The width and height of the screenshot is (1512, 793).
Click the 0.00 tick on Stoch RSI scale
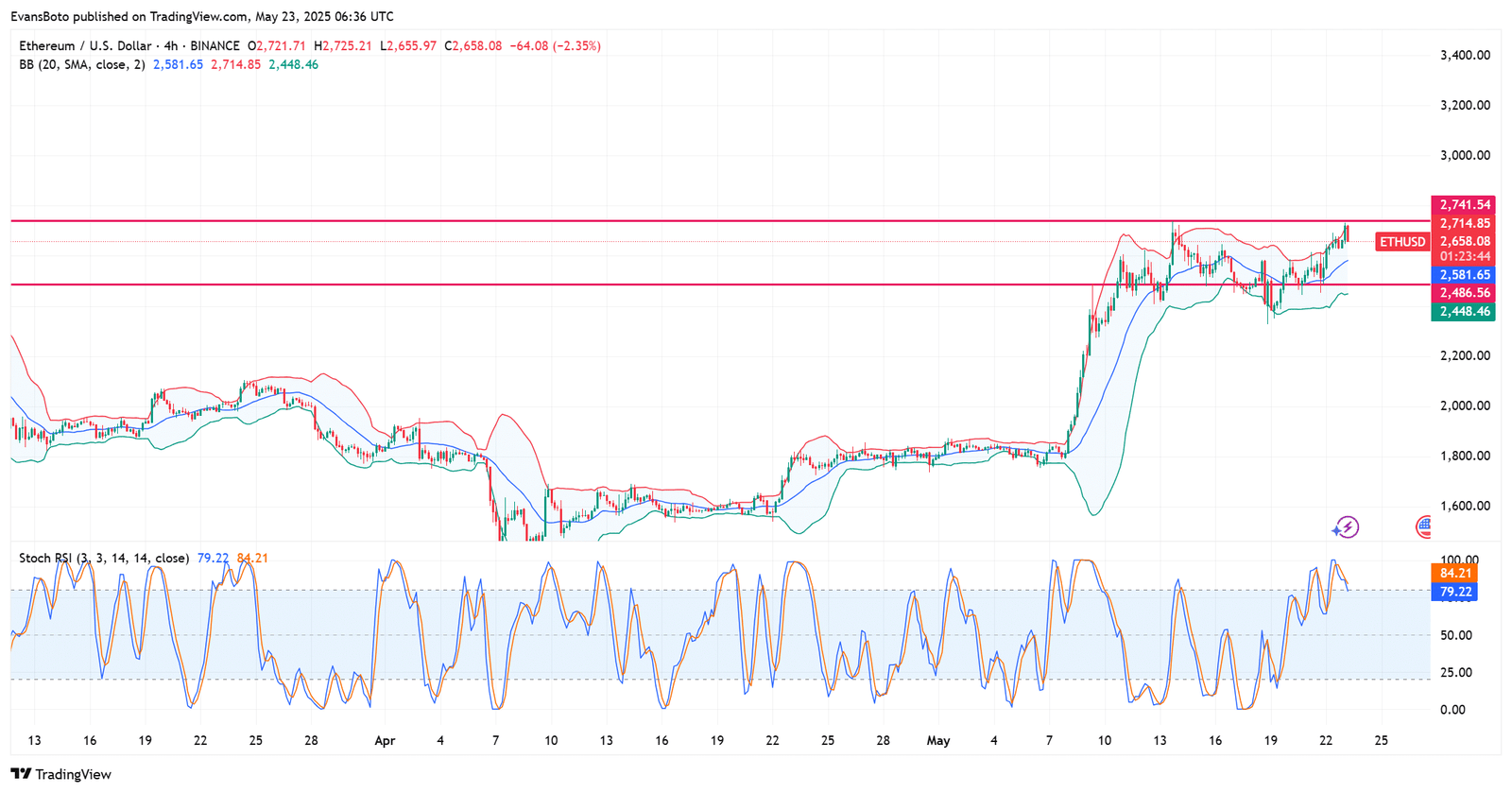[x=1452, y=710]
